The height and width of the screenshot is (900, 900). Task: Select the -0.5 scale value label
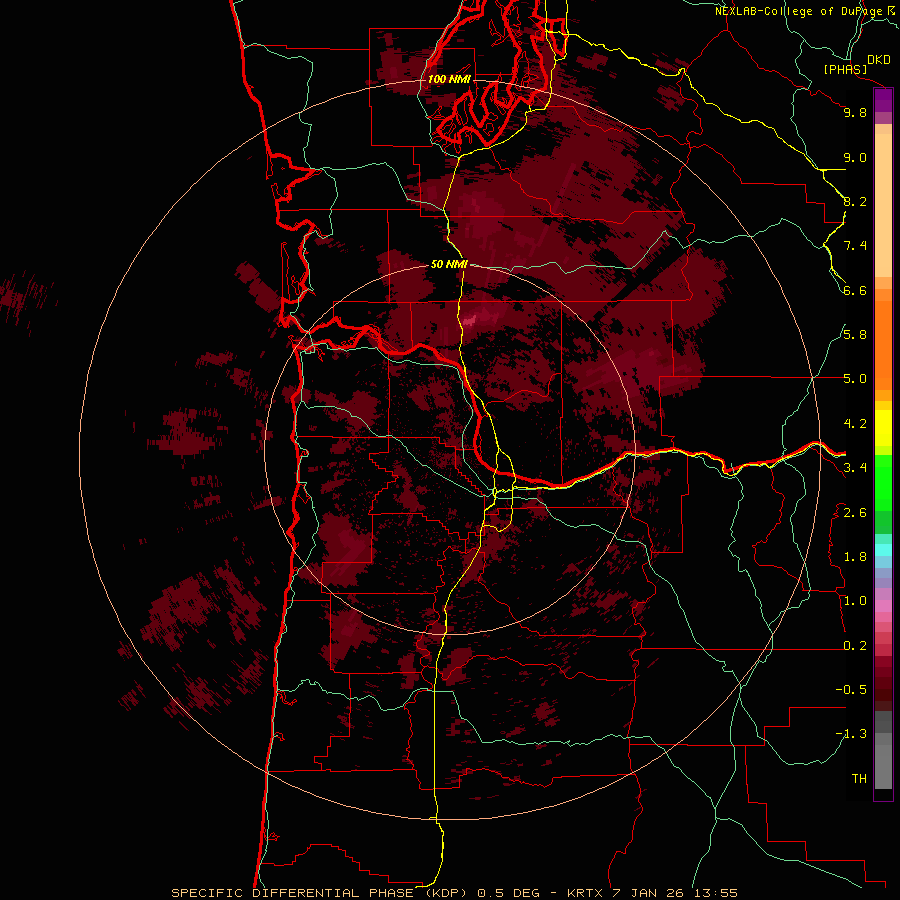tap(851, 690)
